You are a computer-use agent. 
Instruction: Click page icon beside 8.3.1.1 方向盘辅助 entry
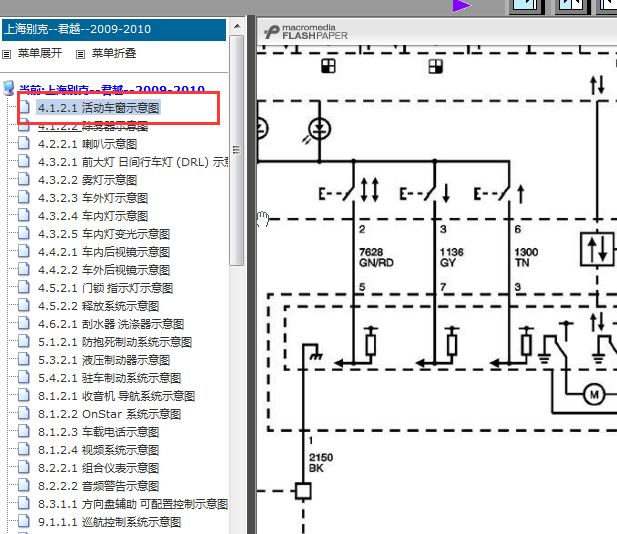coord(24,503)
